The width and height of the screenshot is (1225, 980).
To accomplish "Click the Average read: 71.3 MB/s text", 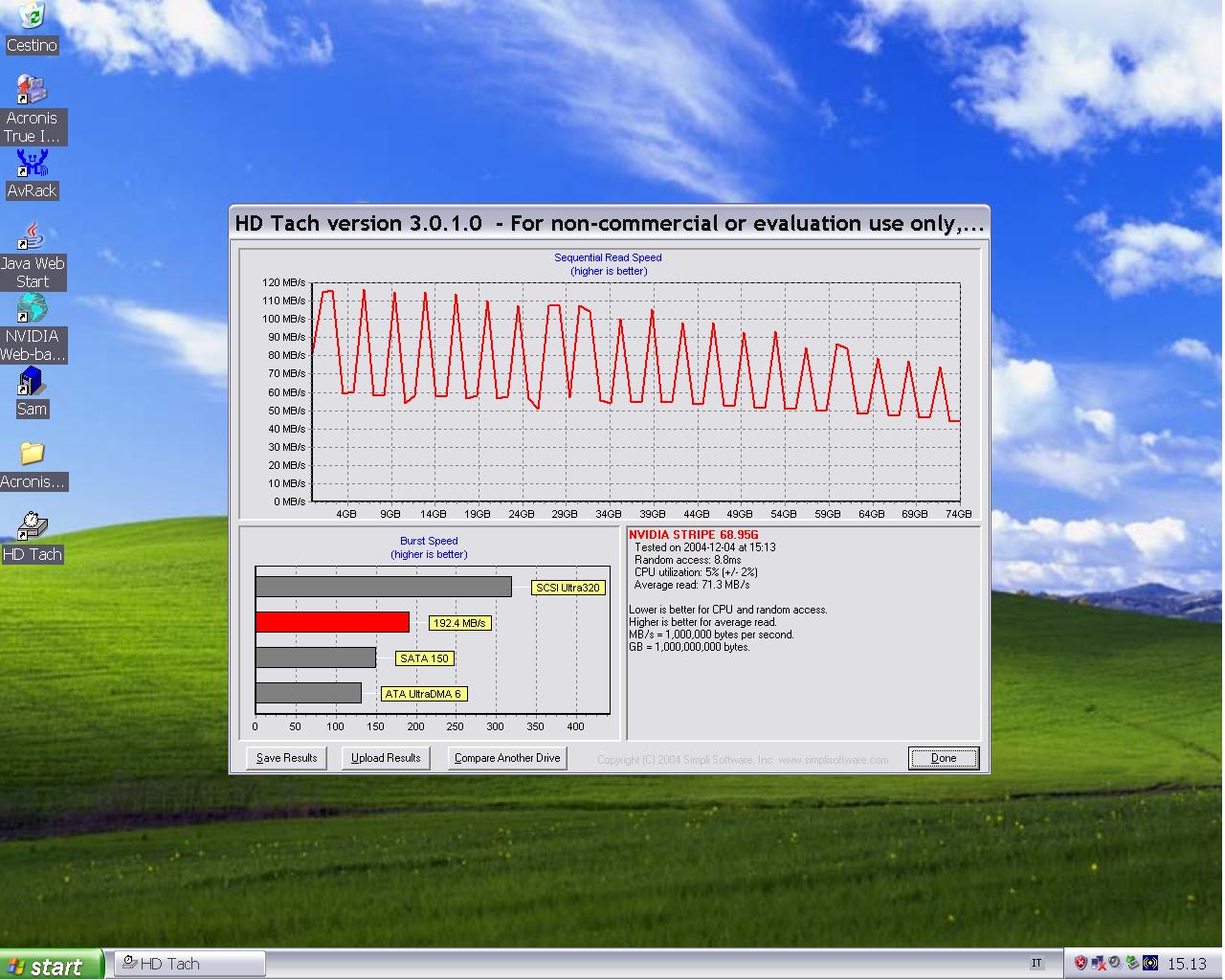I will pos(692,585).
